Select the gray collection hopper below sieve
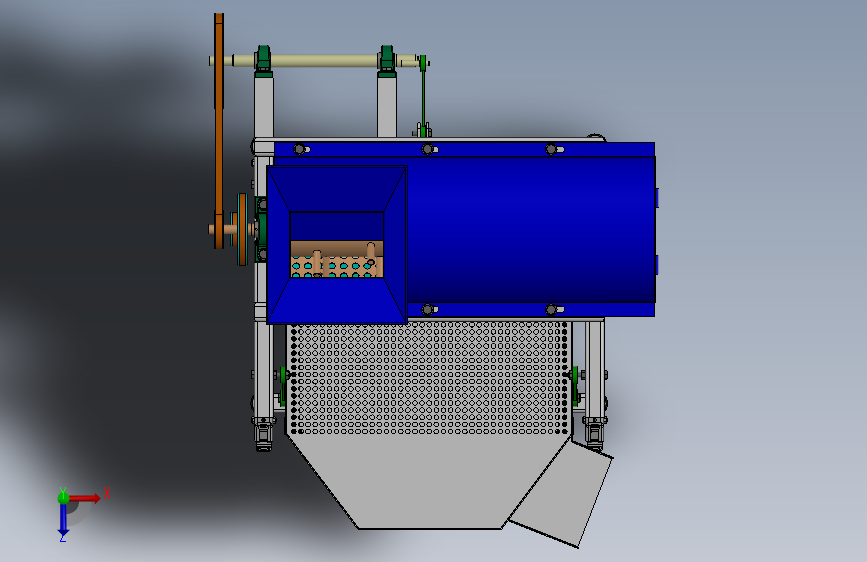 [429, 481]
